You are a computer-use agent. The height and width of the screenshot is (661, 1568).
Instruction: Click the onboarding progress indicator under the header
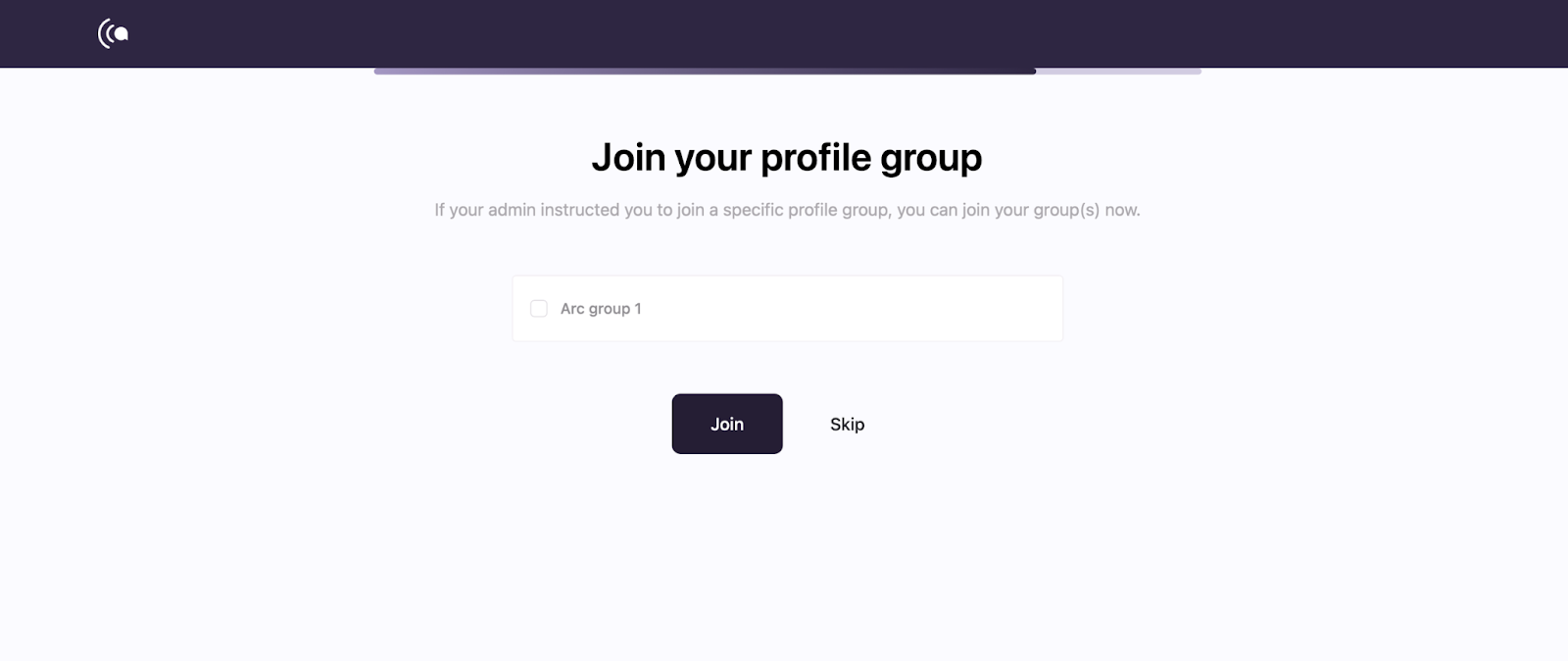point(787,71)
